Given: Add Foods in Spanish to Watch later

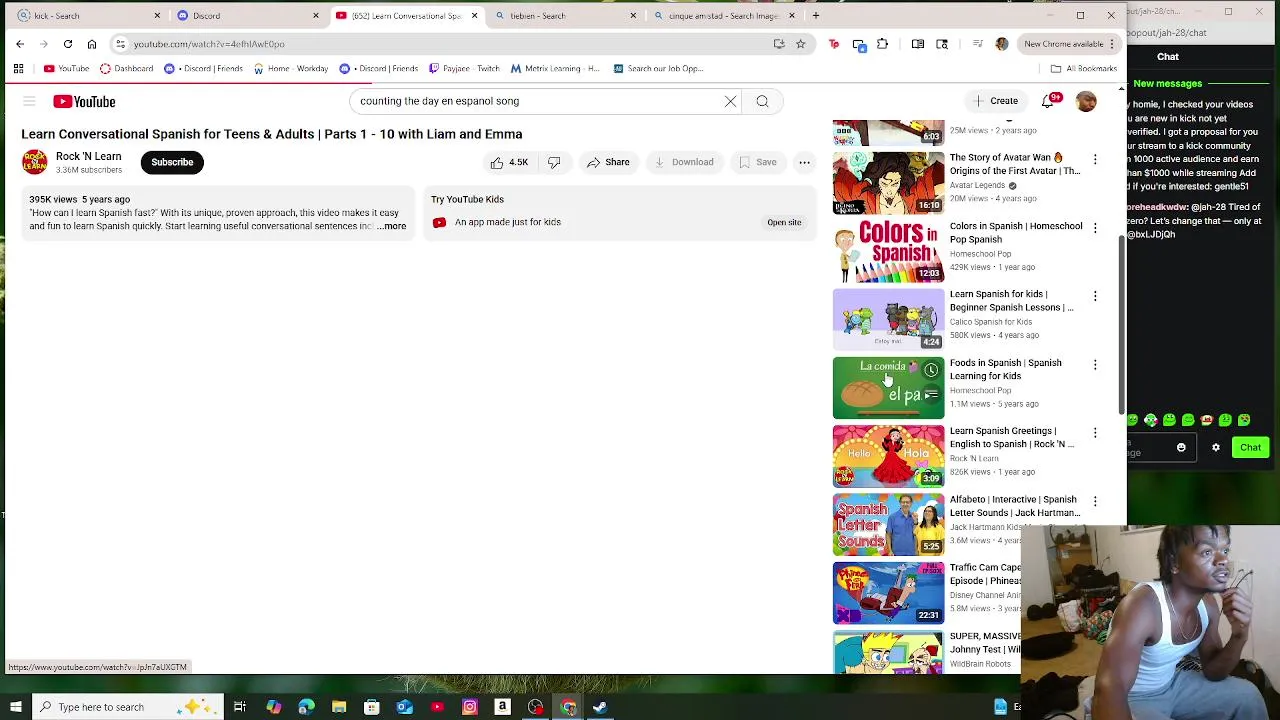Looking at the screenshot, I should [931, 370].
